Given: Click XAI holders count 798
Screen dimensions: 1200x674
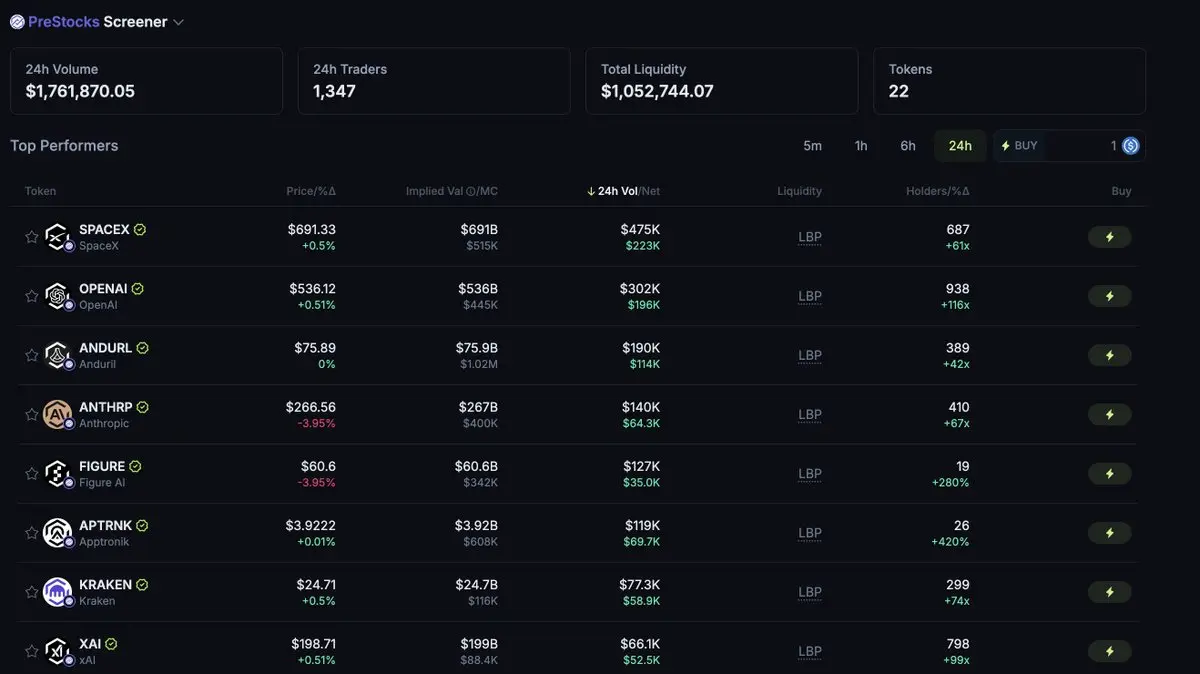Looking at the screenshot, I should pyautogui.click(x=958, y=644).
